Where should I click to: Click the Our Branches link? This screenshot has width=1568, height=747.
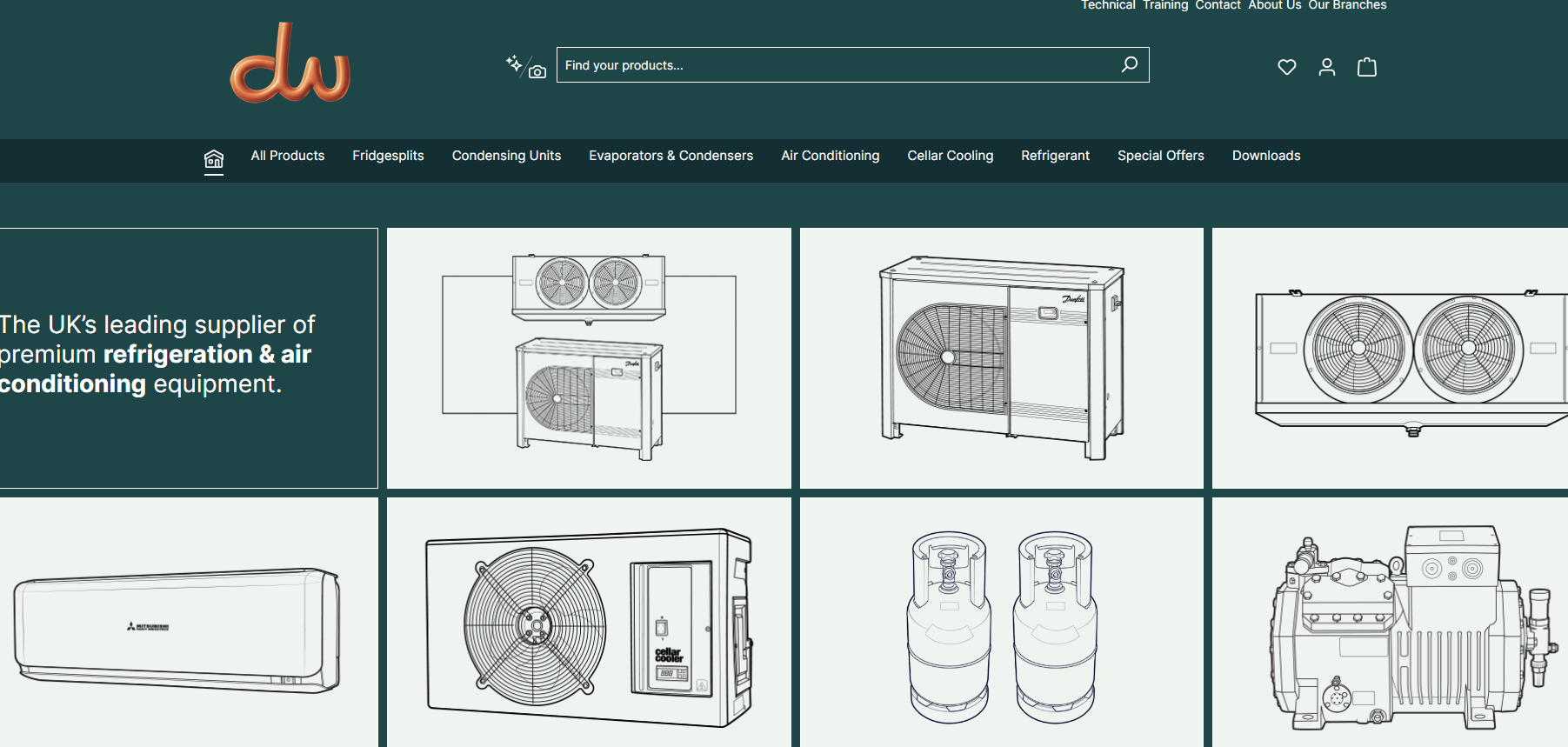[x=1347, y=5]
